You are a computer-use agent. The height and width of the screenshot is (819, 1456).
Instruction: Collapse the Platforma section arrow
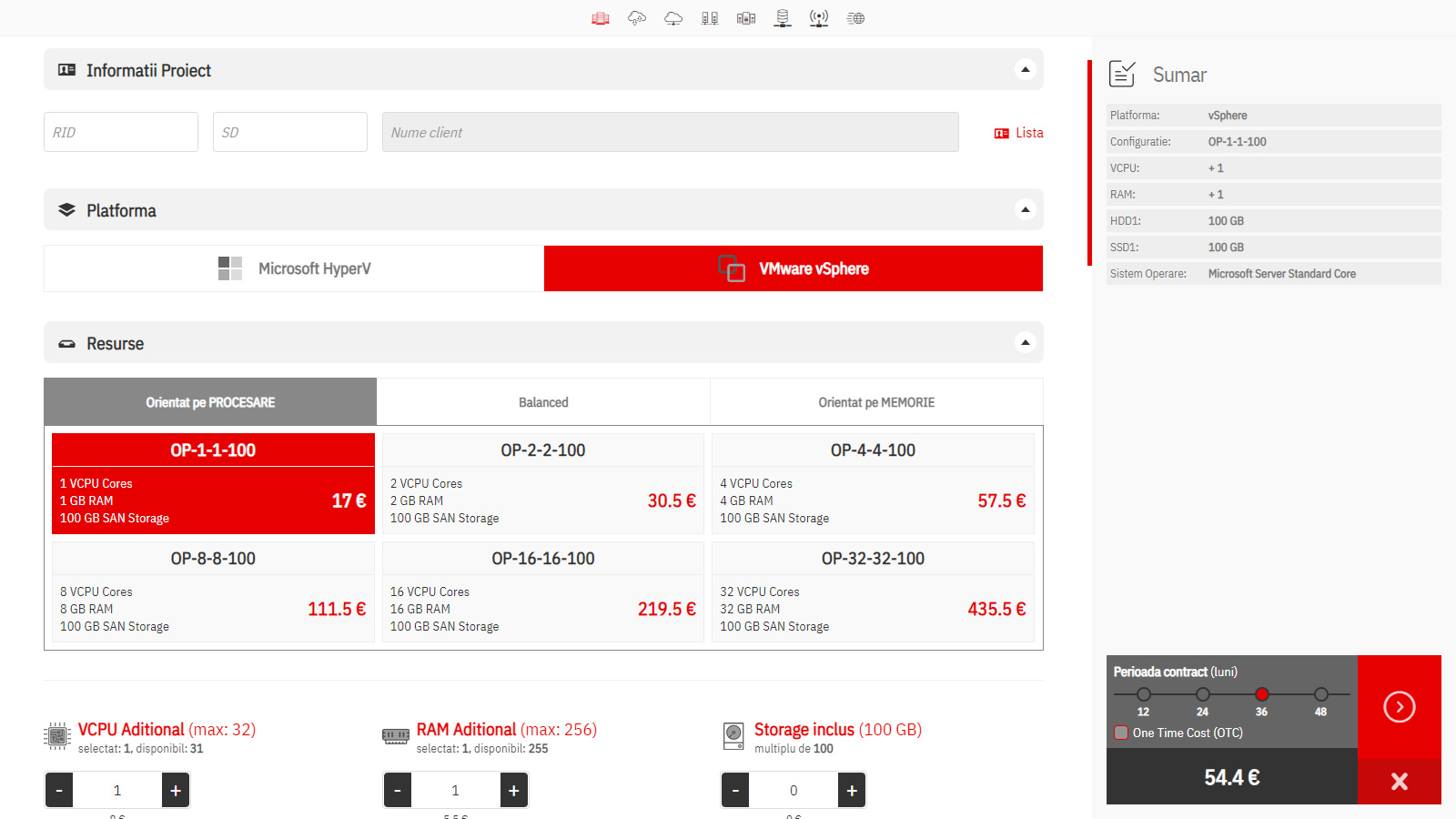[1026, 210]
